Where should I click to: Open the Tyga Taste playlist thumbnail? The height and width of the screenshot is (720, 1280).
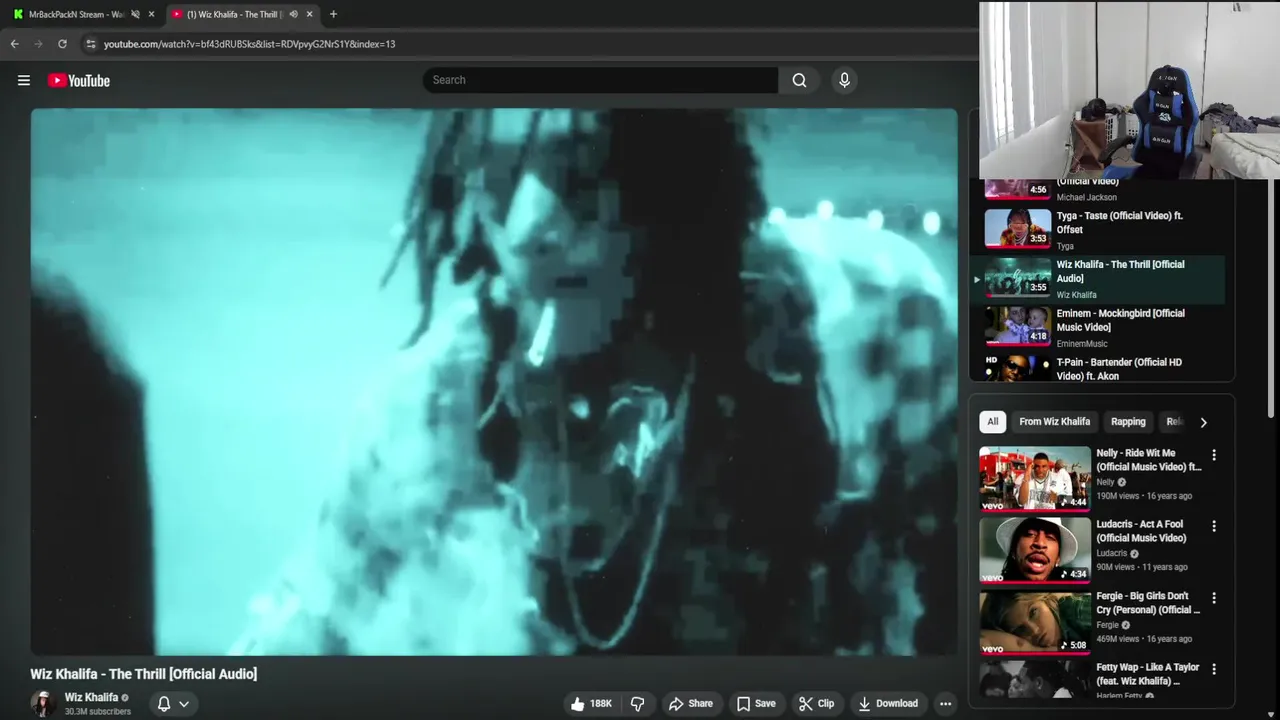(x=1018, y=229)
